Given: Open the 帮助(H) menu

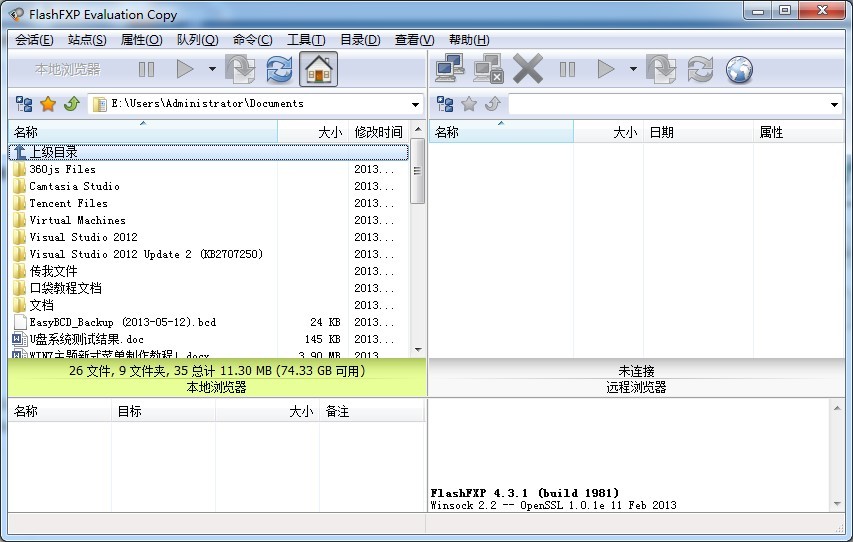Looking at the screenshot, I should (x=469, y=40).
